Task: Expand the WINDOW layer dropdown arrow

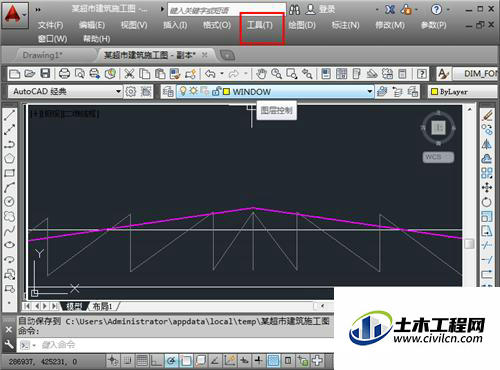Action: [369, 91]
